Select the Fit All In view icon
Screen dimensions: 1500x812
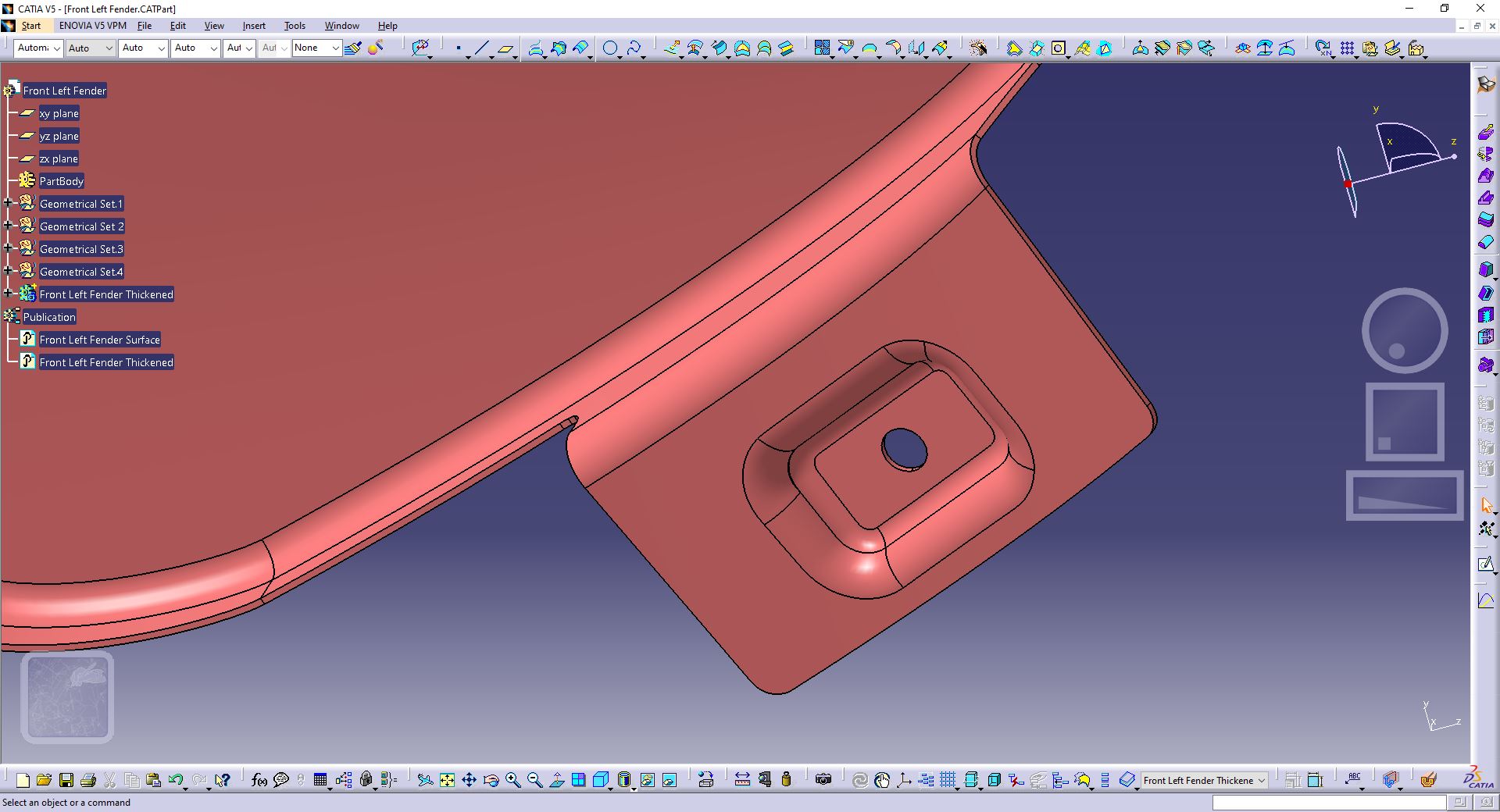[447, 779]
